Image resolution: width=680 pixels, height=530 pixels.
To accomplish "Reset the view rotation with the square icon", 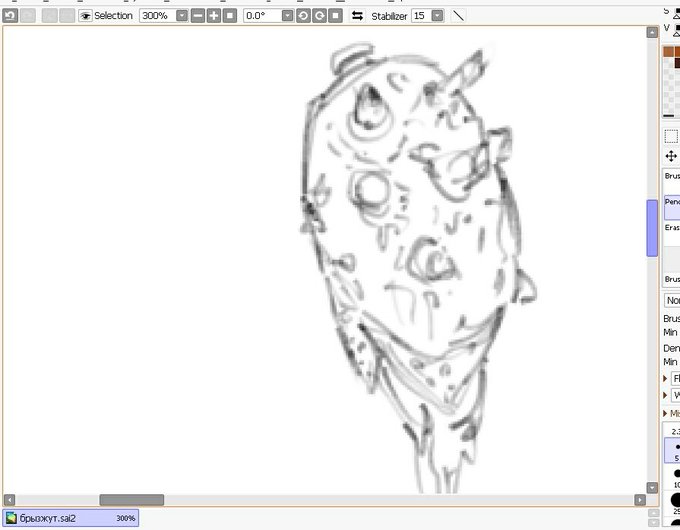I will [x=335, y=16].
